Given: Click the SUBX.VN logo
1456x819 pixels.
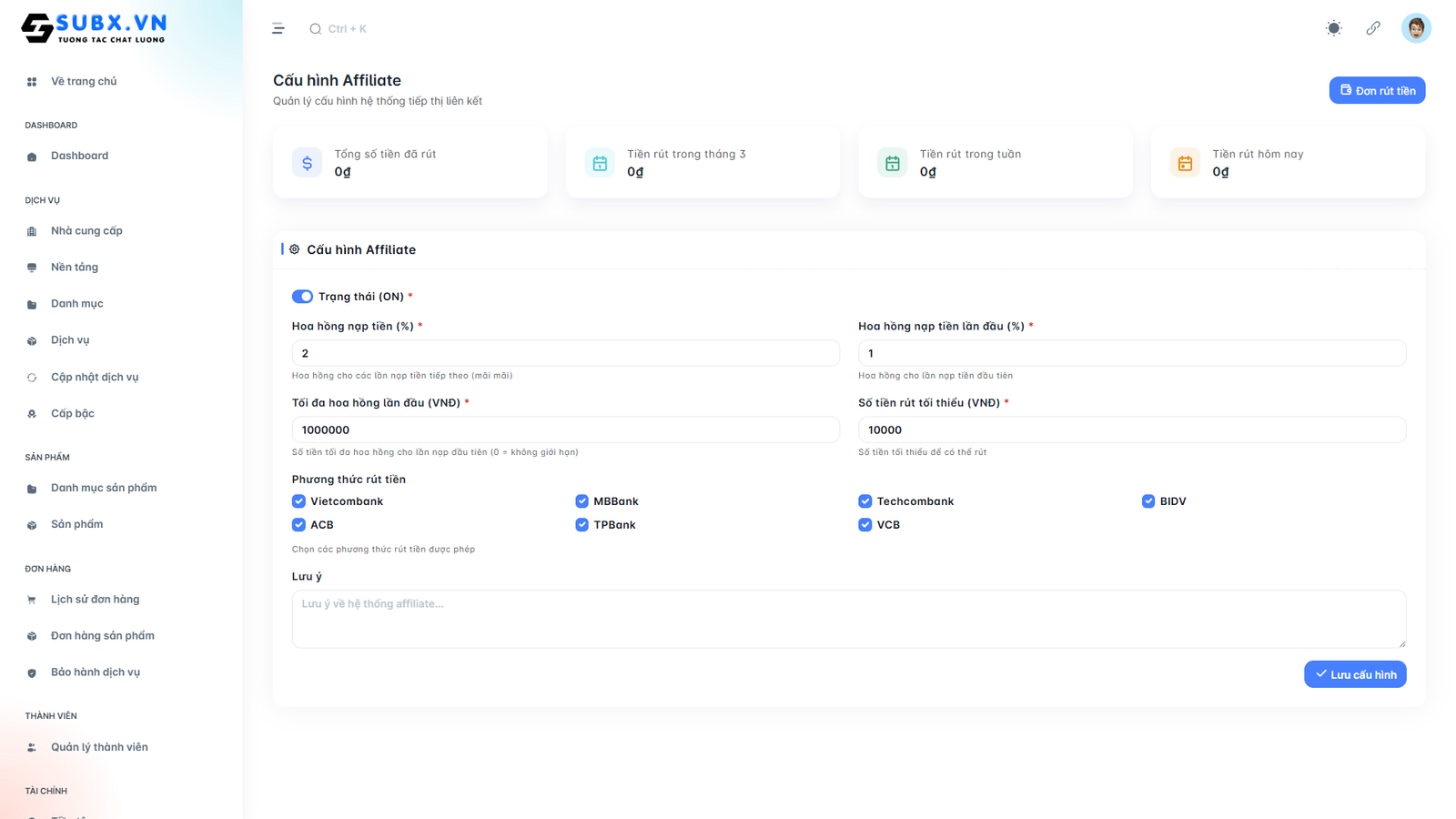Looking at the screenshot, I should pos(94,28).
